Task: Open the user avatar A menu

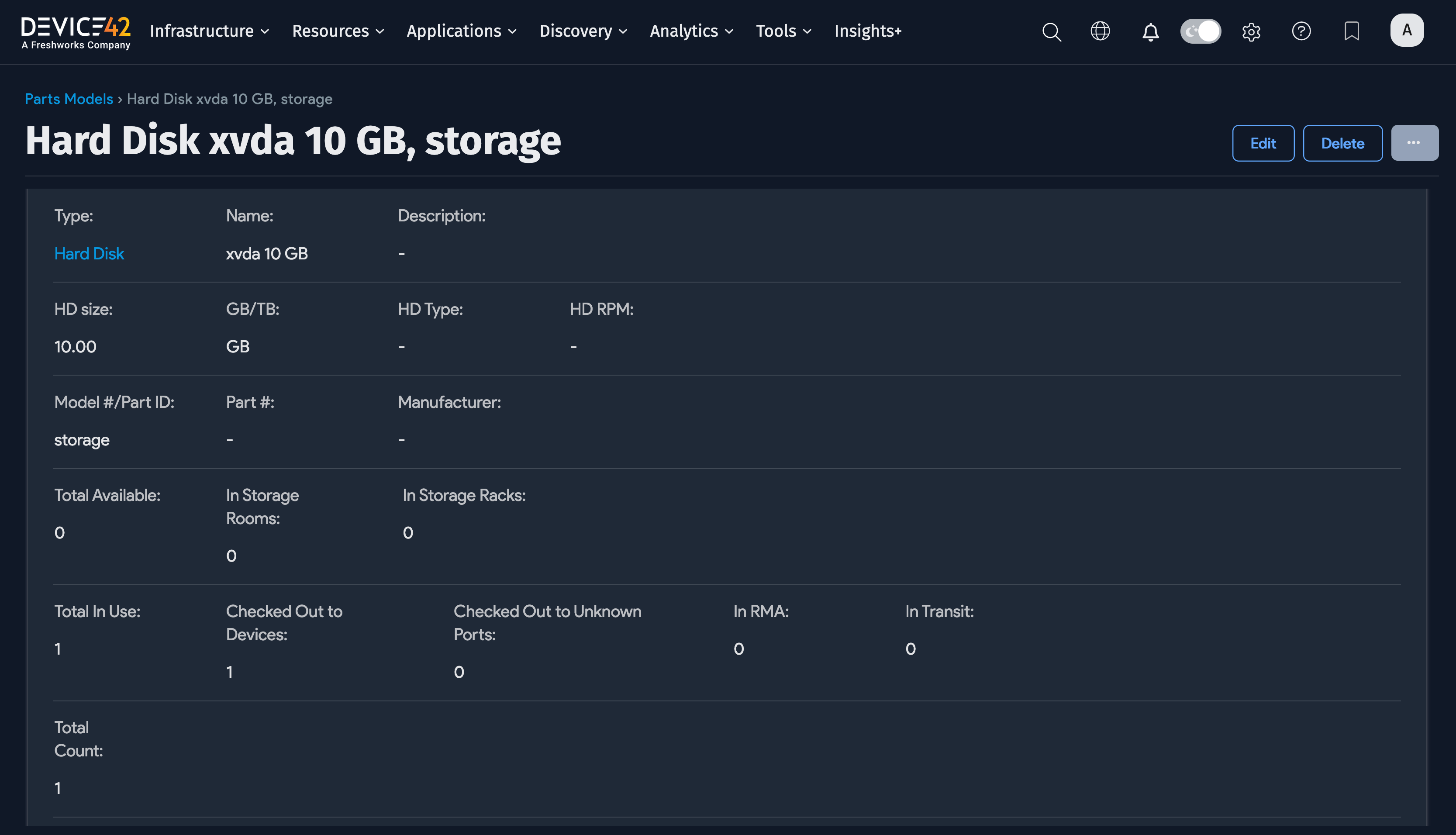Action: [x=1406, y=31]
